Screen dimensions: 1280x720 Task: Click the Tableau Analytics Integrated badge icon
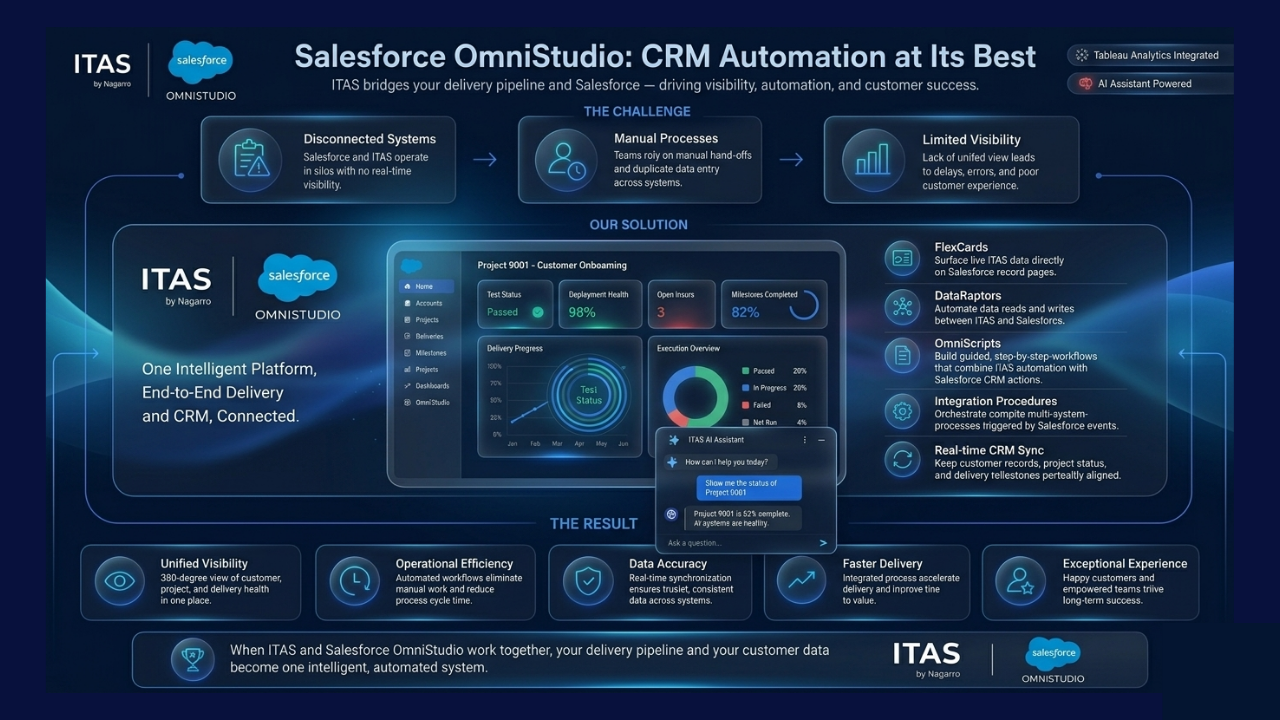pos(1082,55)
